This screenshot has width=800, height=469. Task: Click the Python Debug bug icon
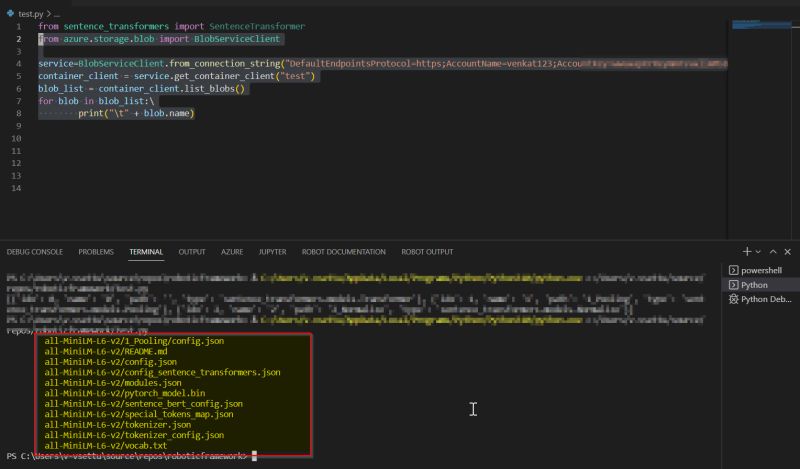[734, 299]
